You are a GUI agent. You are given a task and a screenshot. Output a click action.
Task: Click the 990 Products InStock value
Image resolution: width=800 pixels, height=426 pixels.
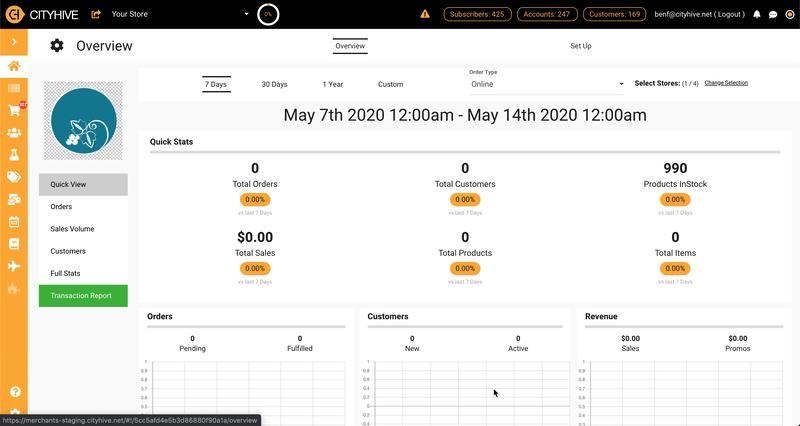(x=675, y=168)
